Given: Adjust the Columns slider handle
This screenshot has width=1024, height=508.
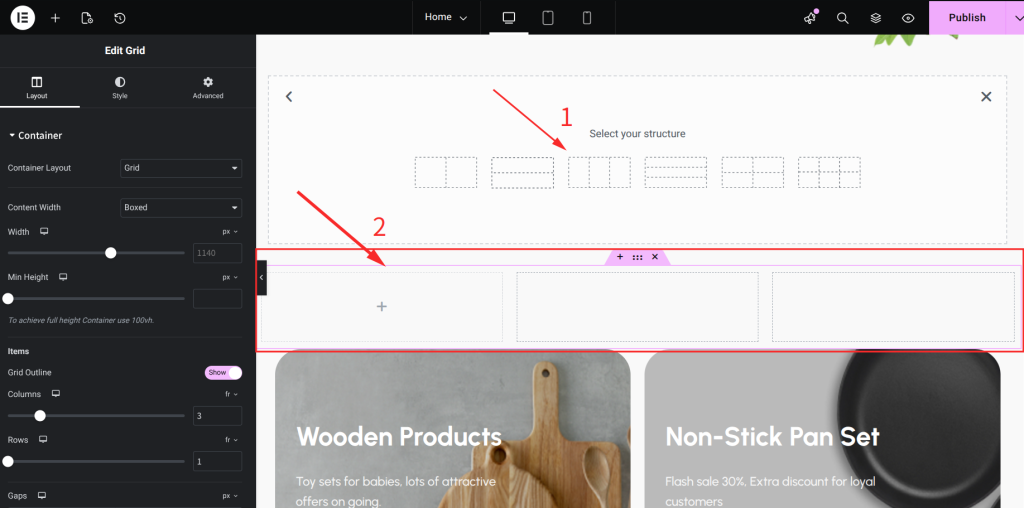Looking at the screenshot, I should (40, 415).
